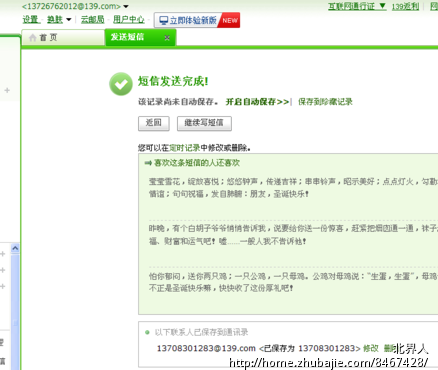Click the home icon on 首页 tab
Screen dimensions: 438x370
point(32,38)
